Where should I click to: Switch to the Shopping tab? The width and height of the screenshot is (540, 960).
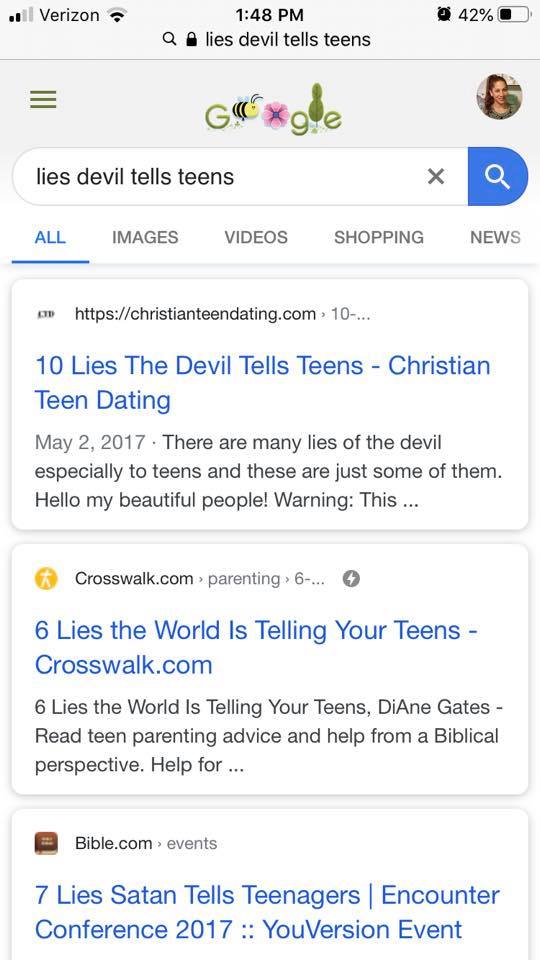(379, 238)
